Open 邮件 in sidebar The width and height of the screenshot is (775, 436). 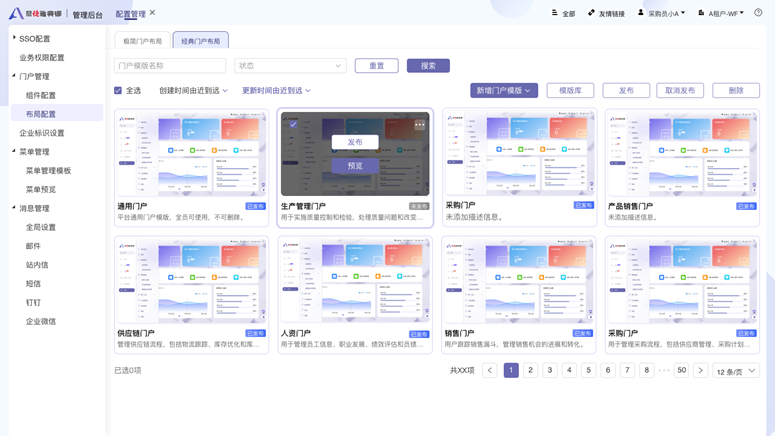pos(34,246)
